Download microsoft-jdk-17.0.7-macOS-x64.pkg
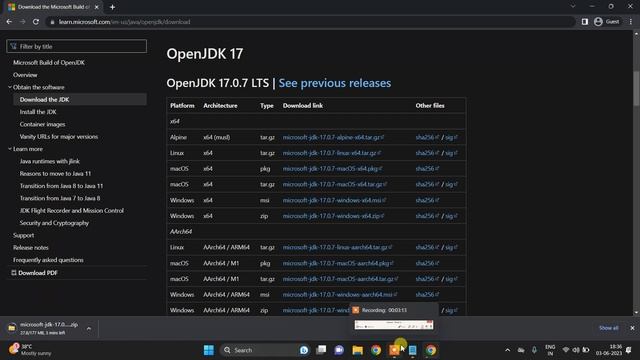 (332, 169)
